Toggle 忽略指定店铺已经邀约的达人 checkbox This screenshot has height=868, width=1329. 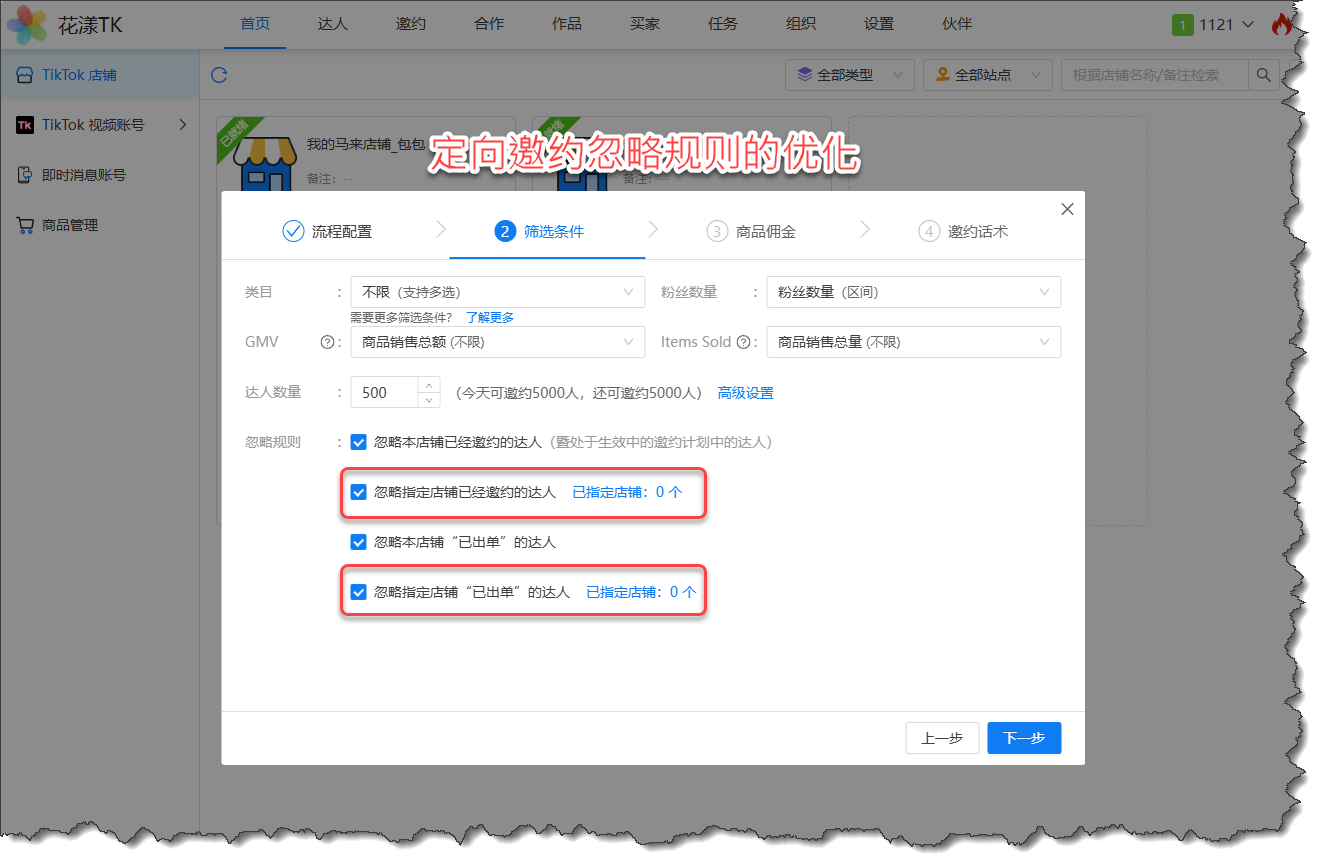(359, 492)
